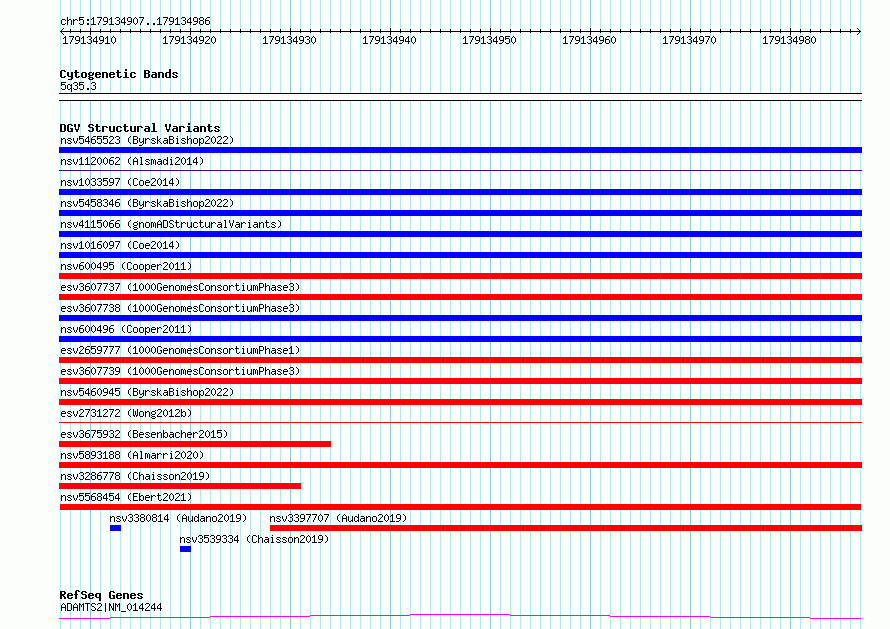The width and height of the screenshot is (890, 629).
Task: Click the red bar under nsv600495
Action: (460, 276)
